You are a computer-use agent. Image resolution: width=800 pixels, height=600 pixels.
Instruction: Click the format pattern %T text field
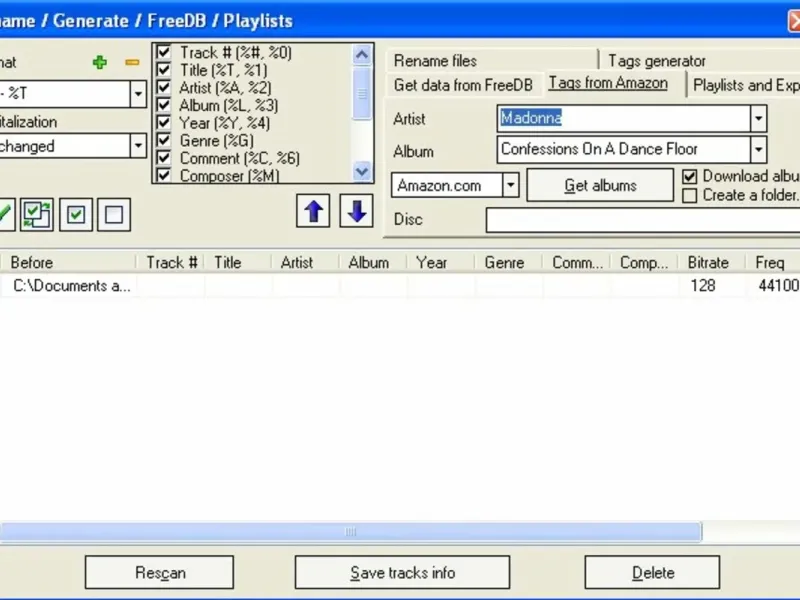[65, 94]
